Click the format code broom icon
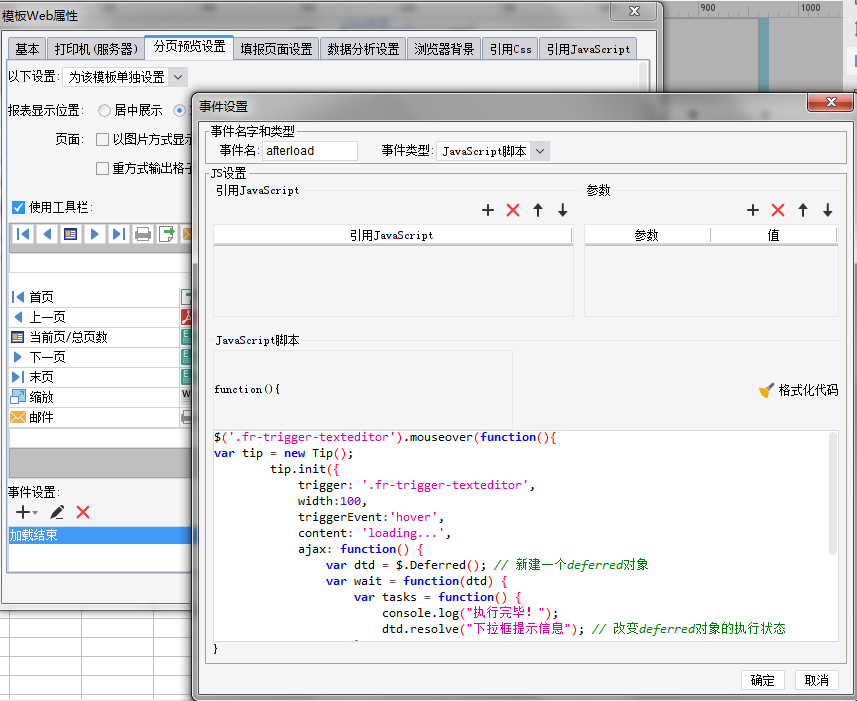Viewport: 857px width, 701px height. (x=766, y=390)
